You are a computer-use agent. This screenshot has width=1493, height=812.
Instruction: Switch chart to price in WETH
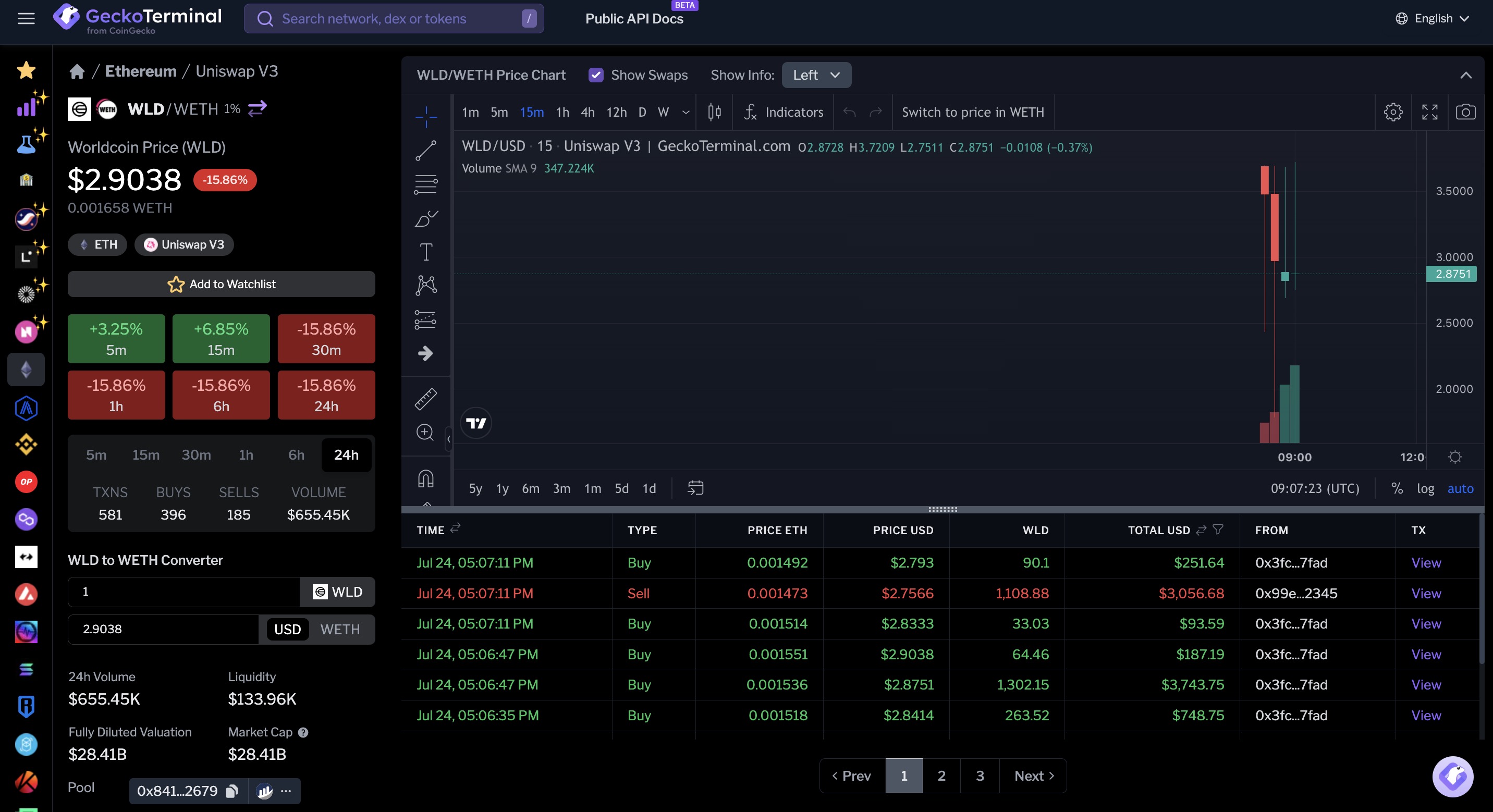(973, 112)
